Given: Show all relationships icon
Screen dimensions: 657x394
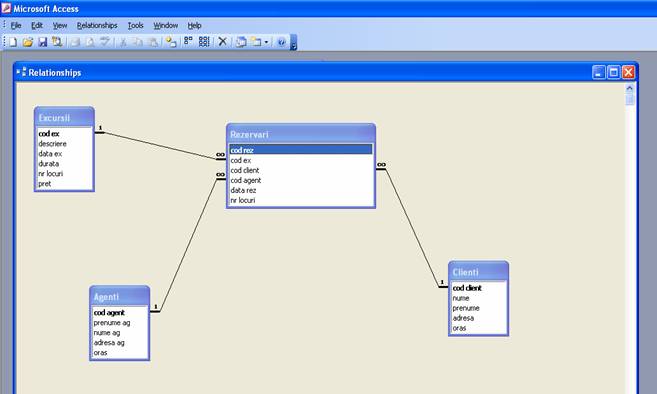Looking at the screenshot, I should tap(204, 41).
